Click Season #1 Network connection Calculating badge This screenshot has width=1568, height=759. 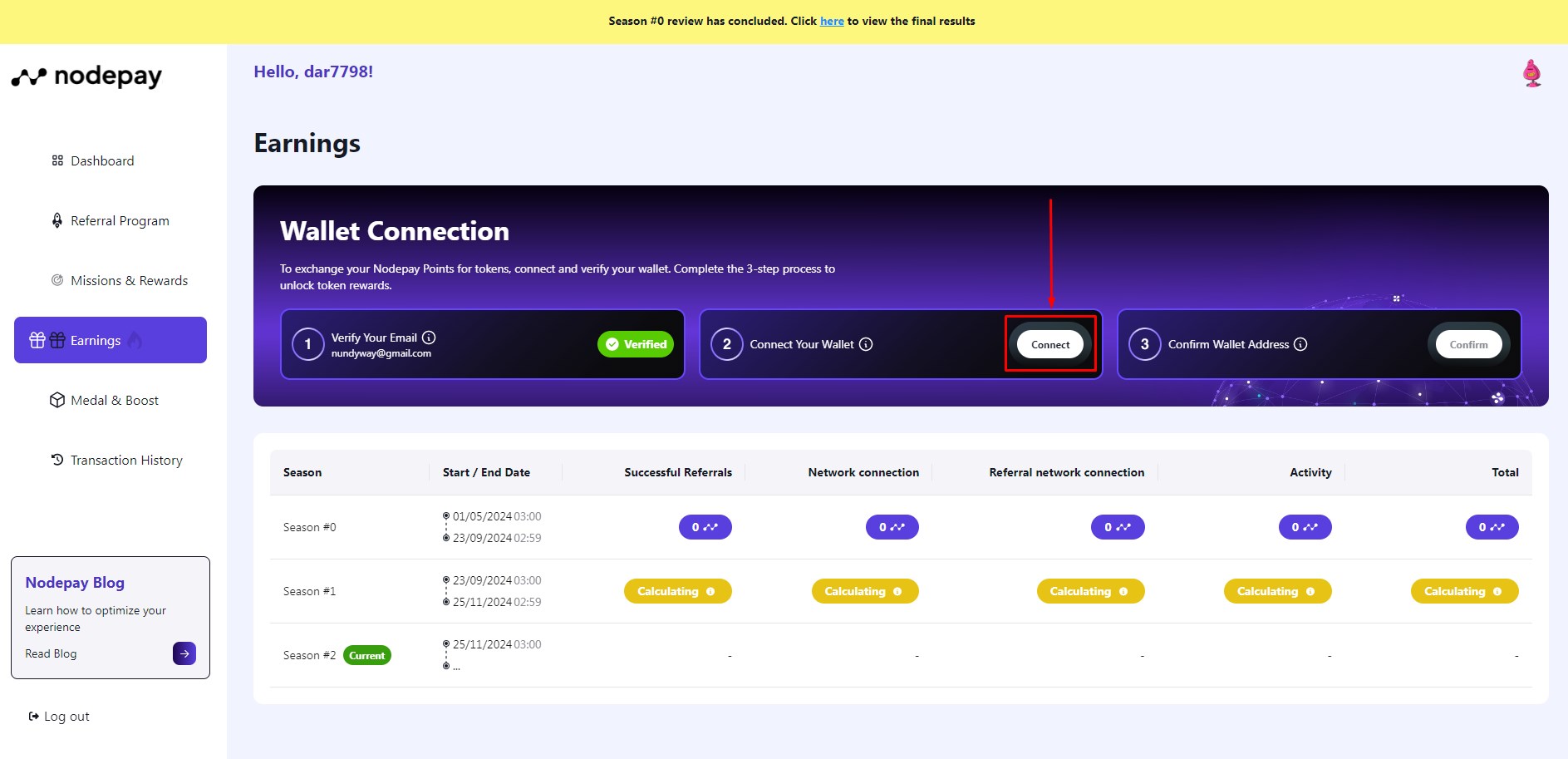click(x=865, y=591)
